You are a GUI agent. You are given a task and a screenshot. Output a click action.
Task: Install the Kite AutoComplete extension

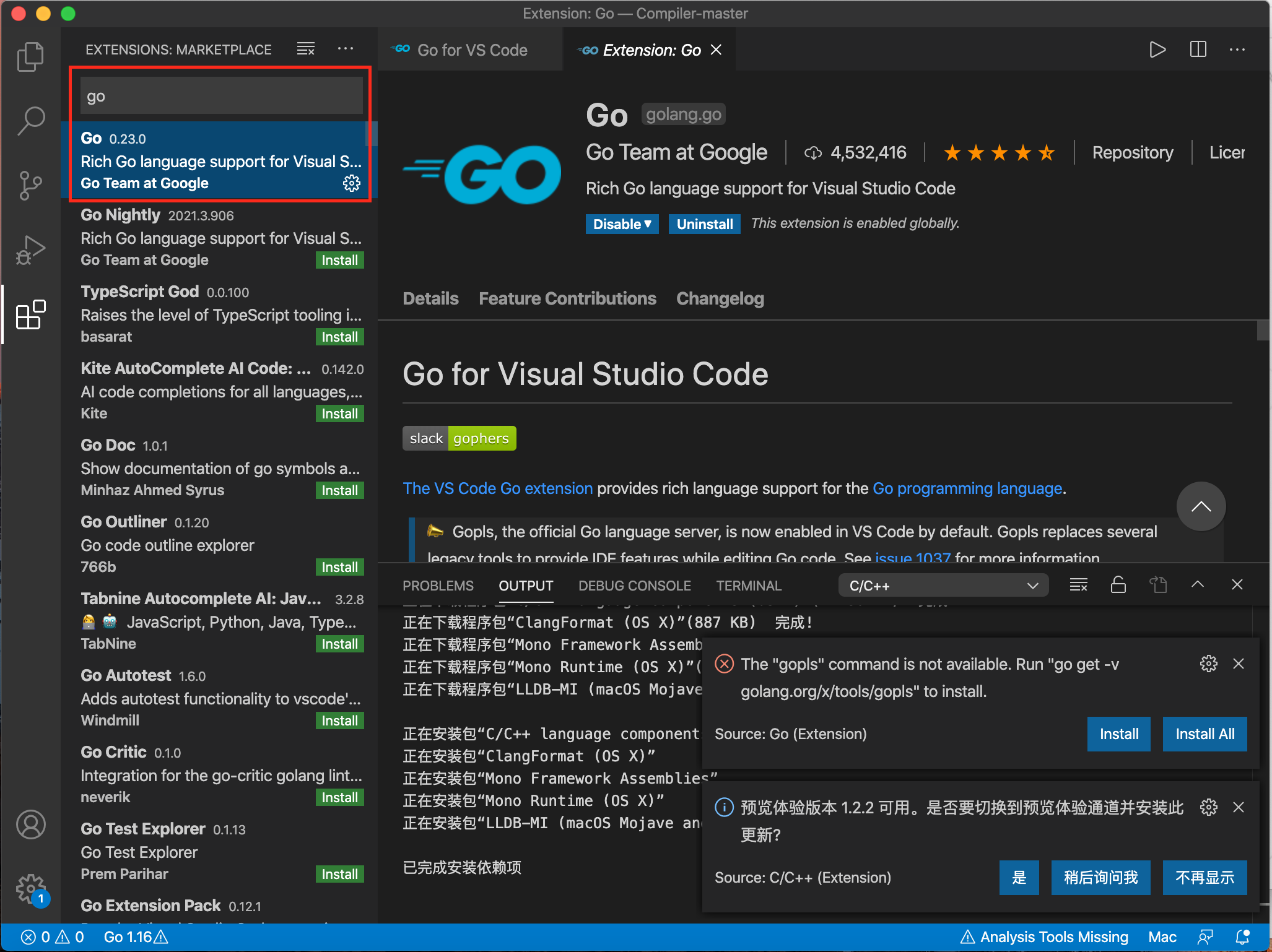click(339, 413)
